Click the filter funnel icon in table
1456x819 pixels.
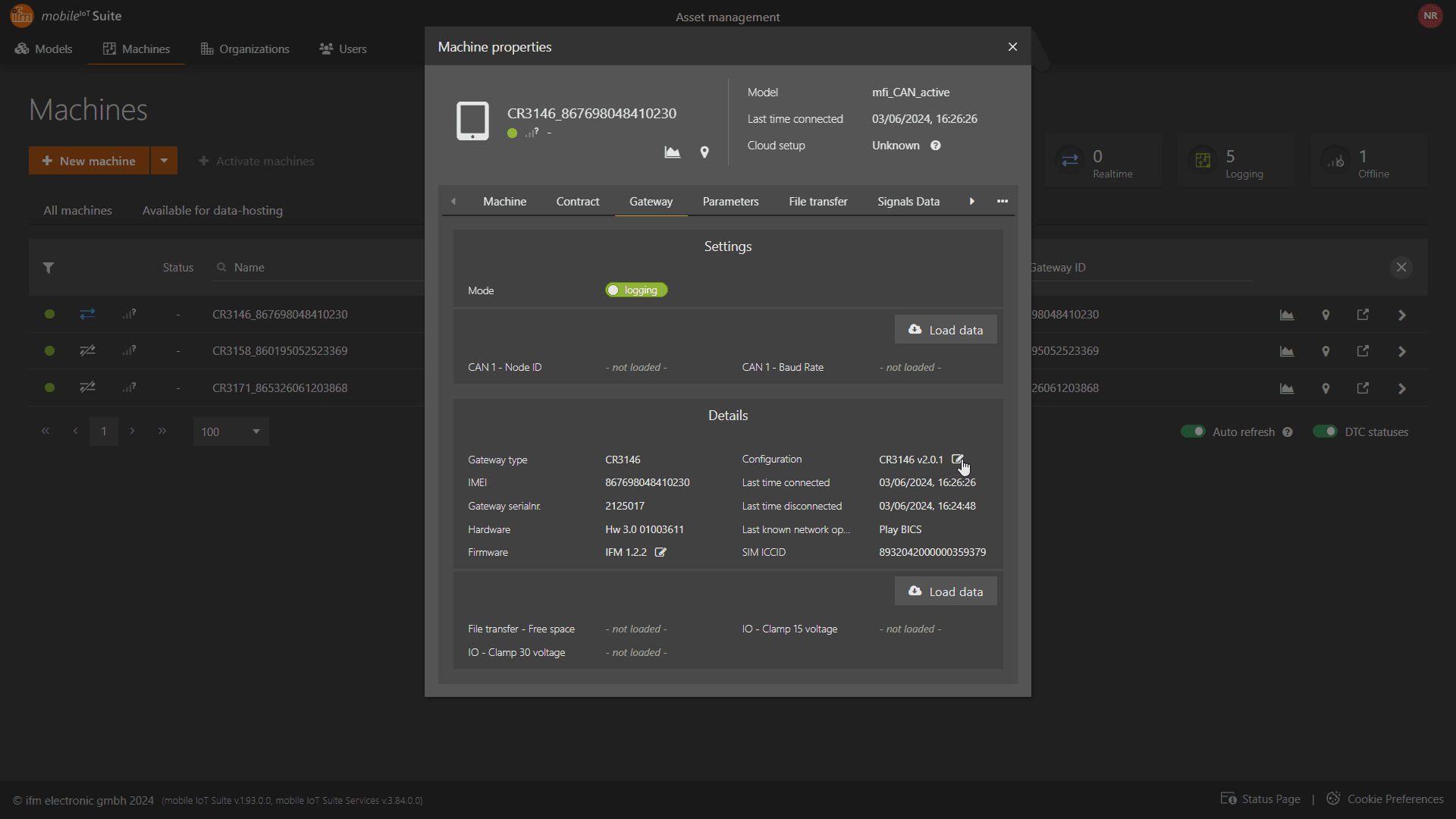[49, 268]
